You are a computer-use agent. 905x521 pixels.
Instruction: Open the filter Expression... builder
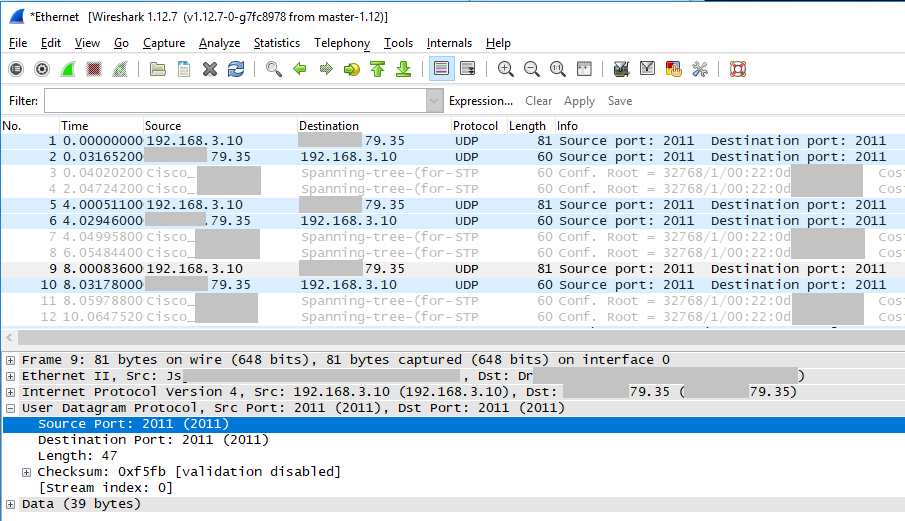[x=481, y=101]
